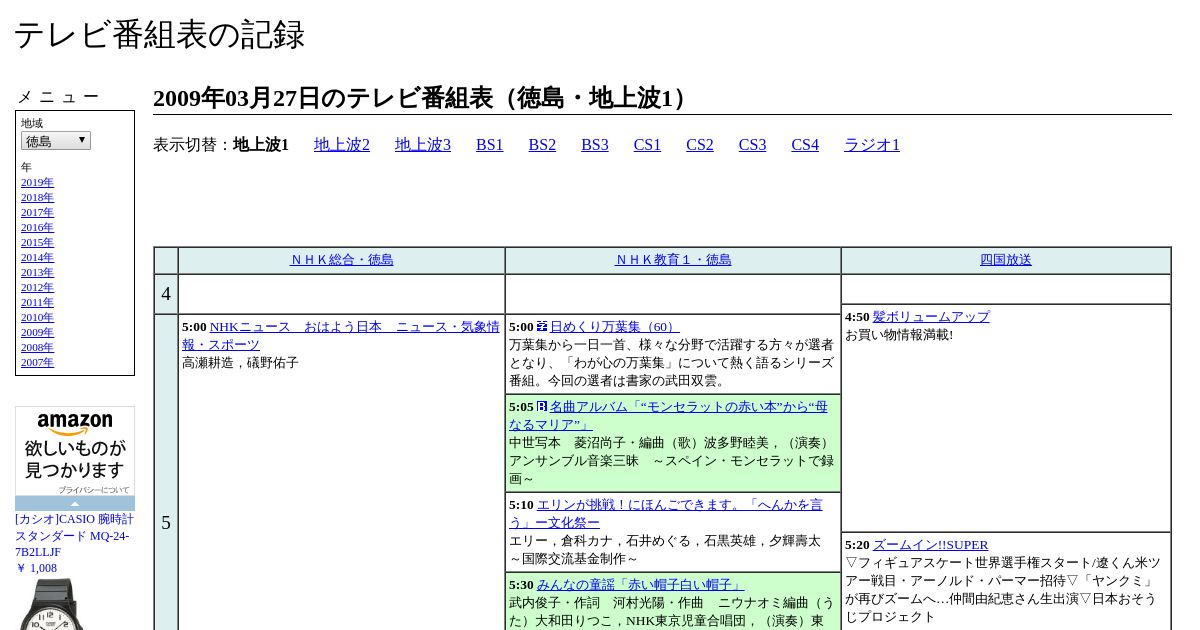Switch to the CS3 listing

752,145
